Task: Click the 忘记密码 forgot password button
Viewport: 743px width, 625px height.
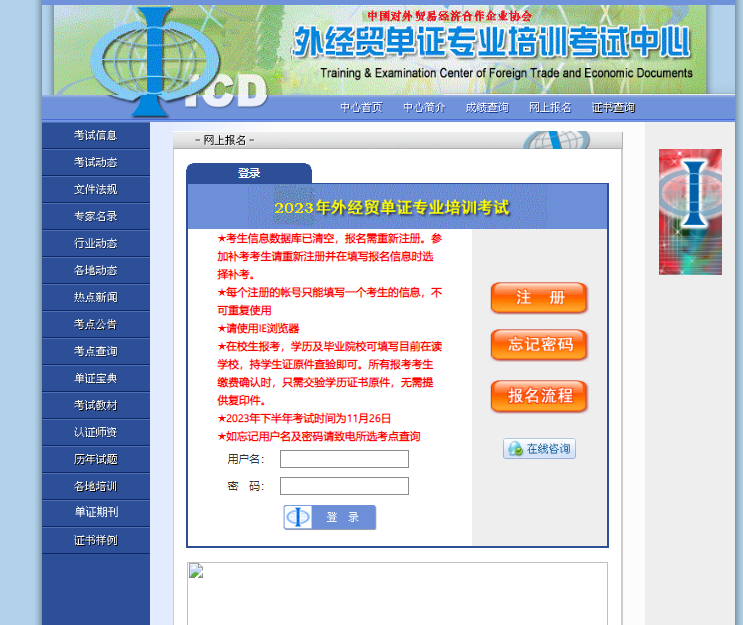Action: pyautogui.click(x=539, y=345)
